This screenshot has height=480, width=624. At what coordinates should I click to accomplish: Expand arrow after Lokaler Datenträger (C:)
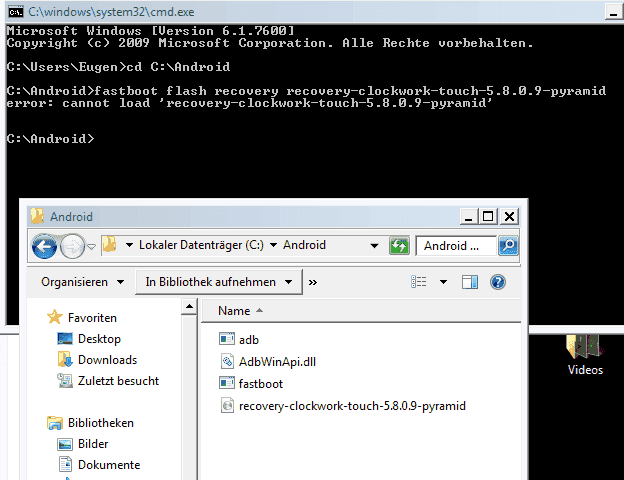(273, 245)
